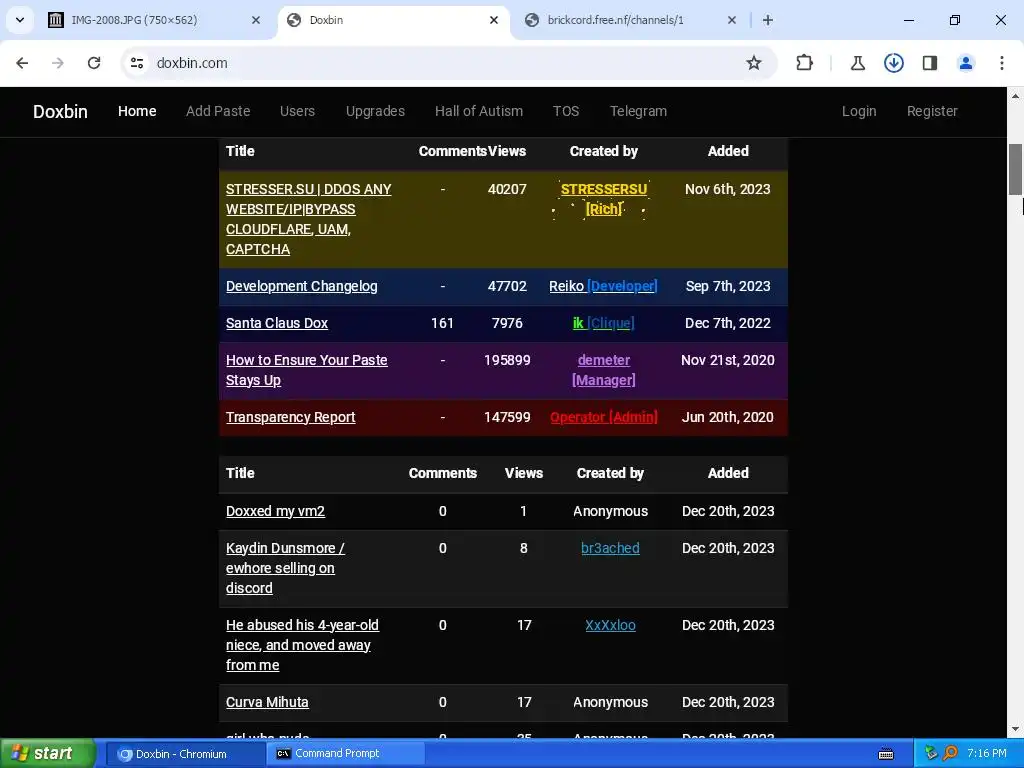Click the Doxbin site logo text
The width and height of the screenshot is (1024, 768).
60,112
